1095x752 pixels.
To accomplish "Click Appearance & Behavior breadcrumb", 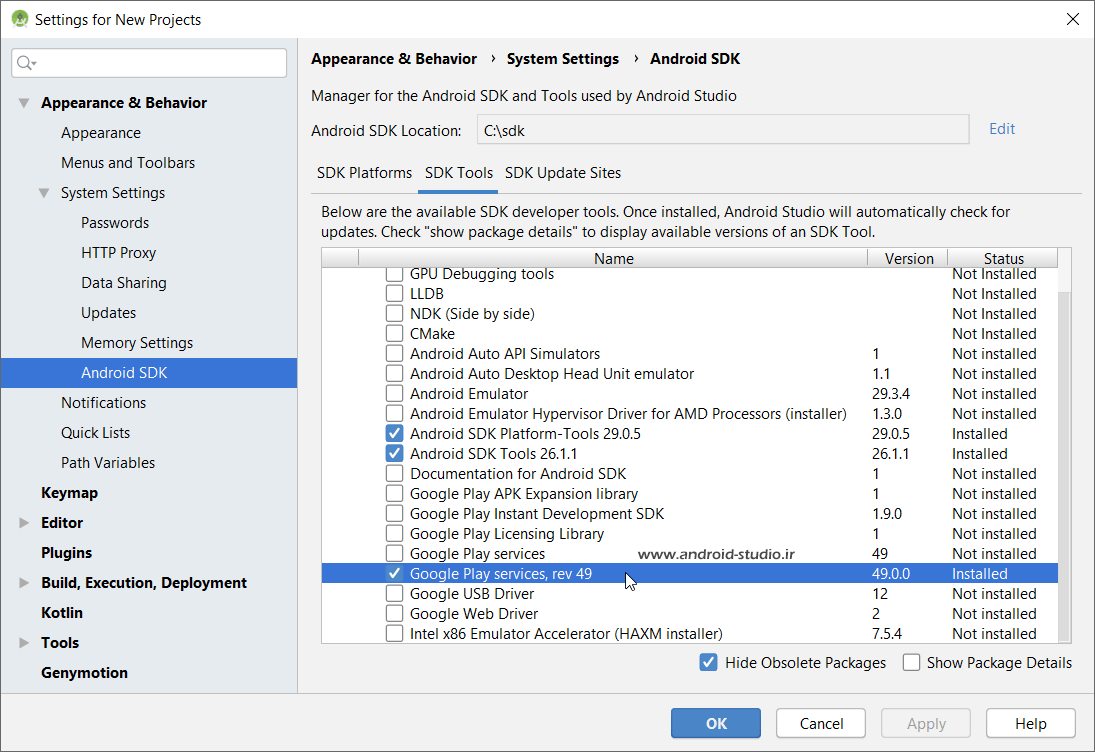I will click(x=394, y=59).
